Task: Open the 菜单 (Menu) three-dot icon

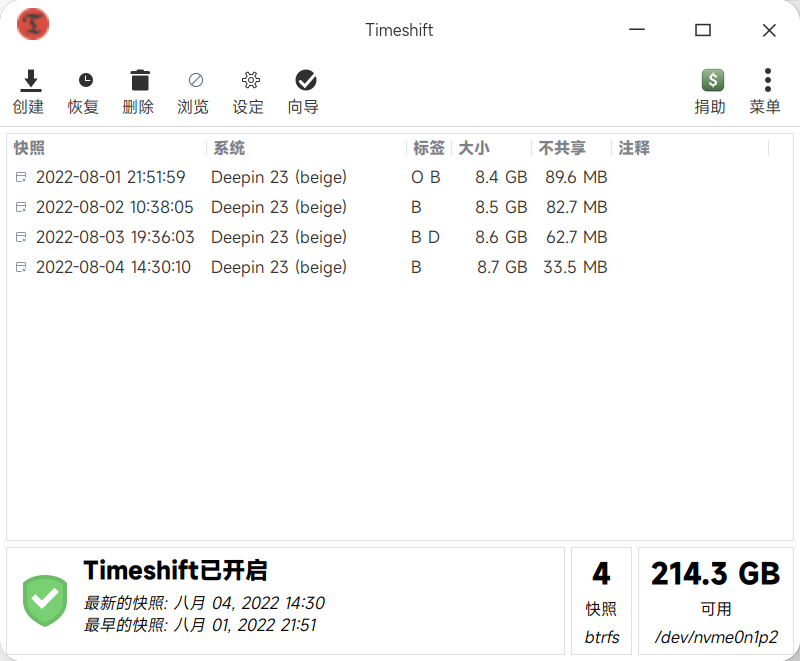Action: click(767, 80)
